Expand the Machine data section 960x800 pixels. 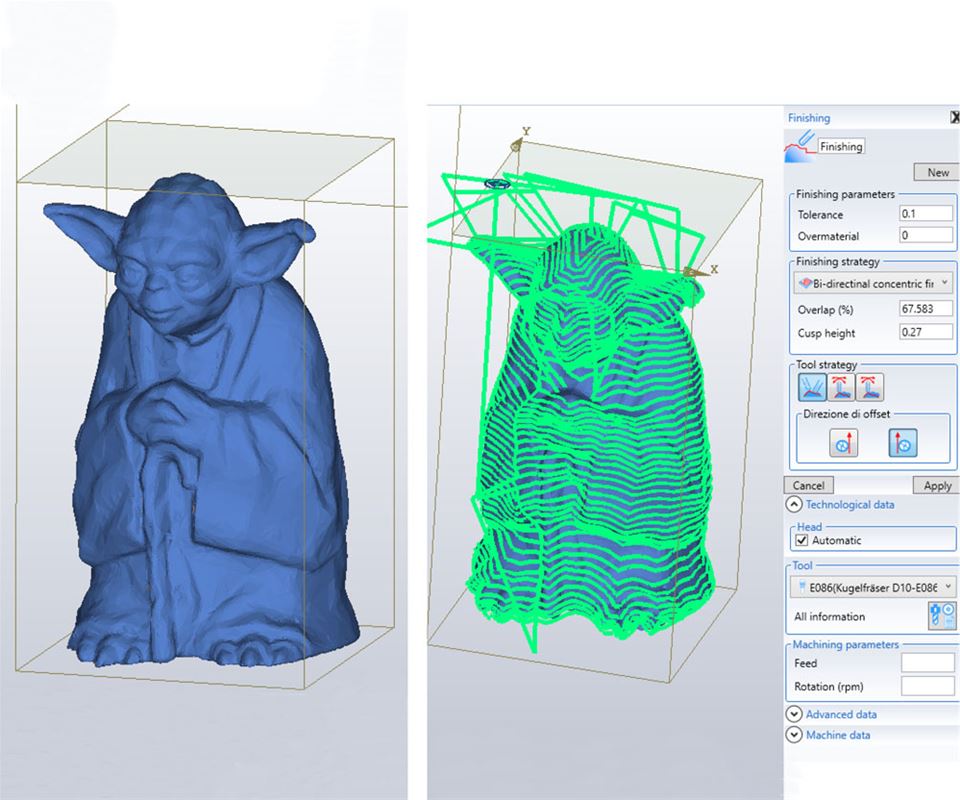tap(794, 735)
